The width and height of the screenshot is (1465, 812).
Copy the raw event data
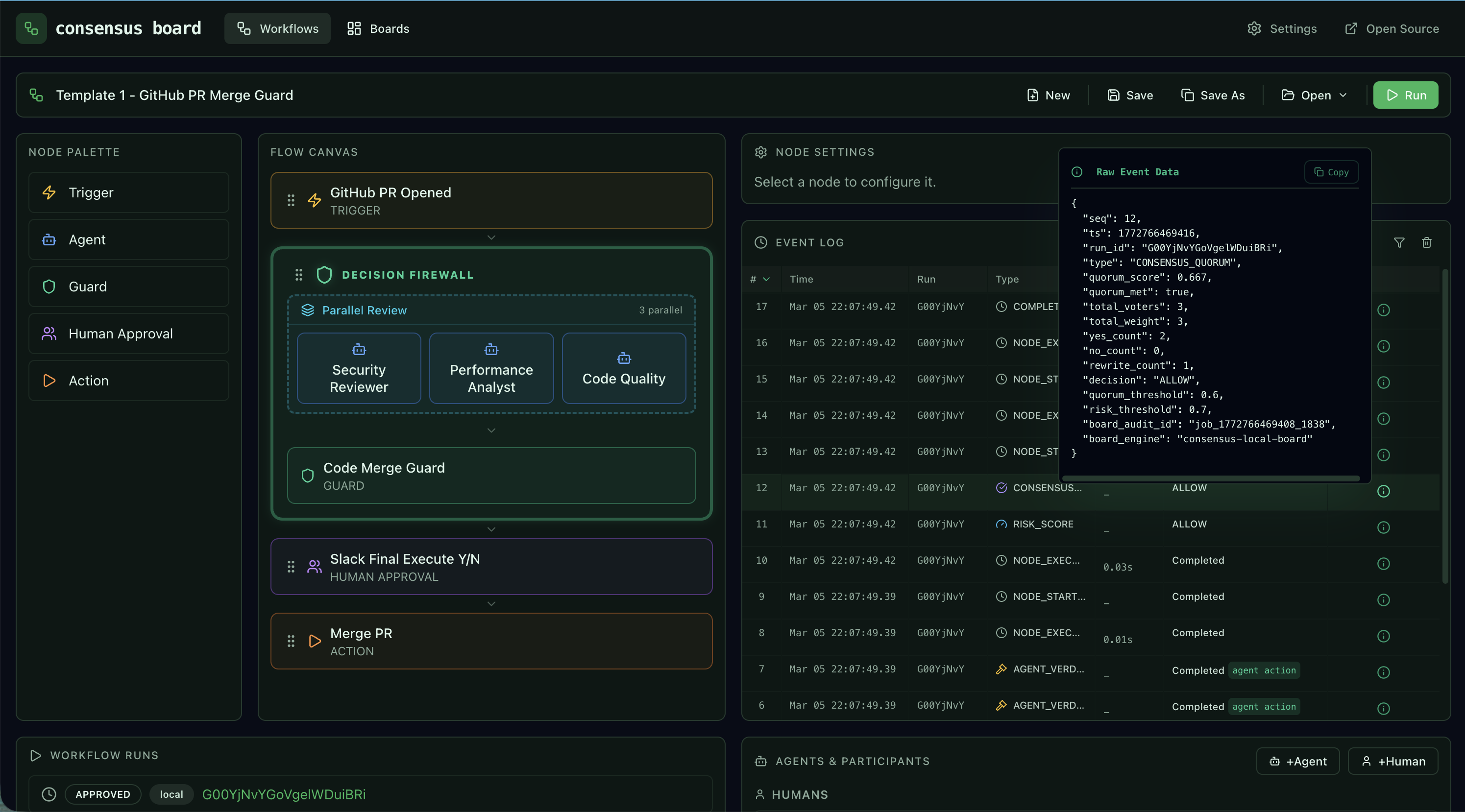pyautogui.click(x=1331, y=172)
